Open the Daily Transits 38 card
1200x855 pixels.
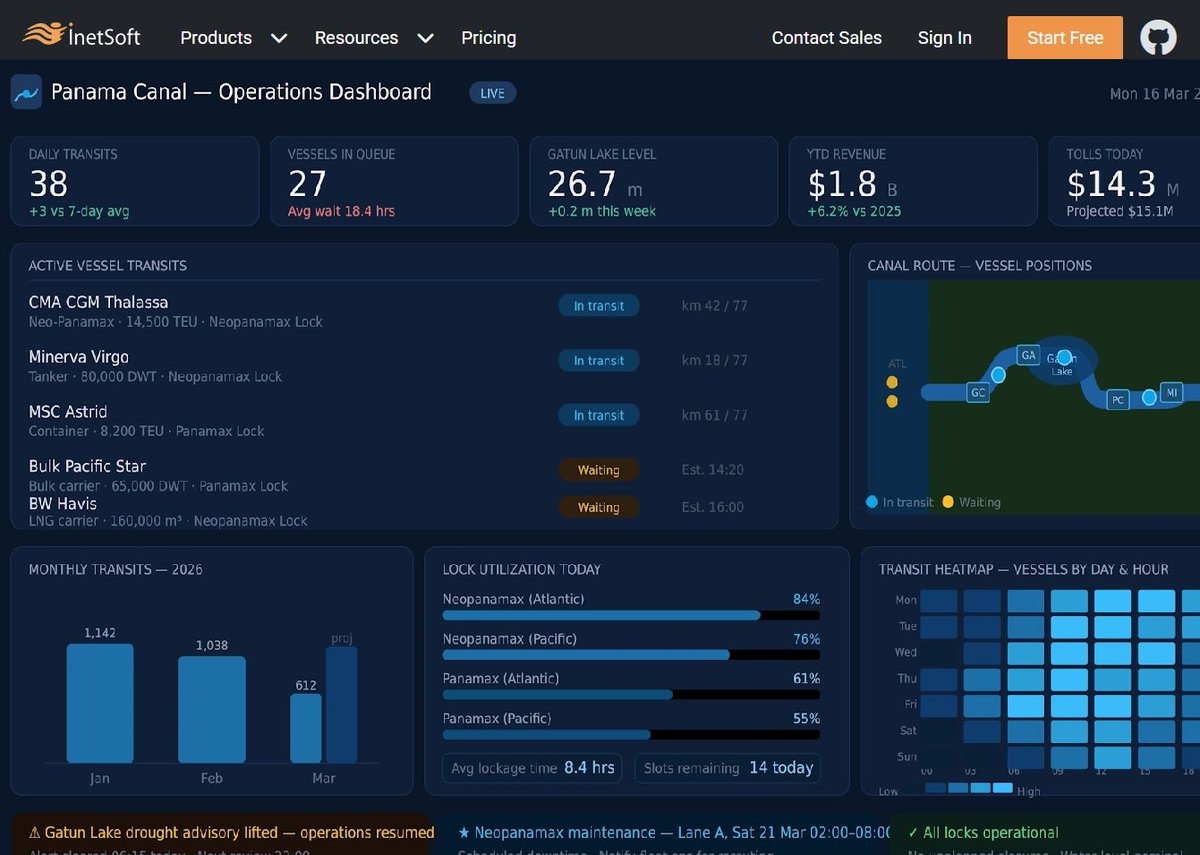pyautogui.click(x=134, y=181)
